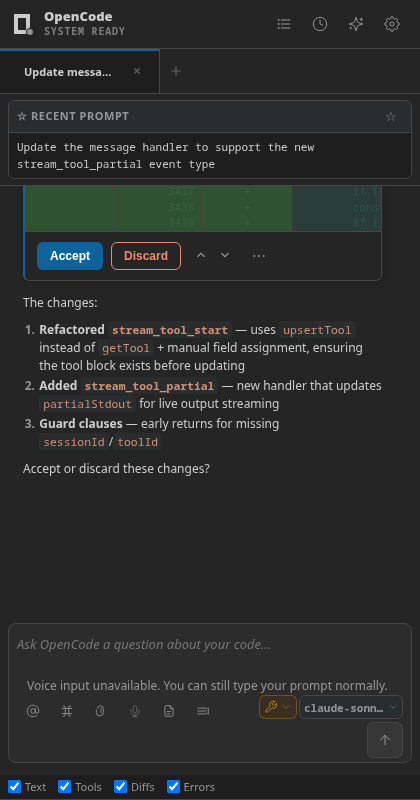Open the sessions list icon in header
Viewport: 420px width, 800px height.
point(284,24)
